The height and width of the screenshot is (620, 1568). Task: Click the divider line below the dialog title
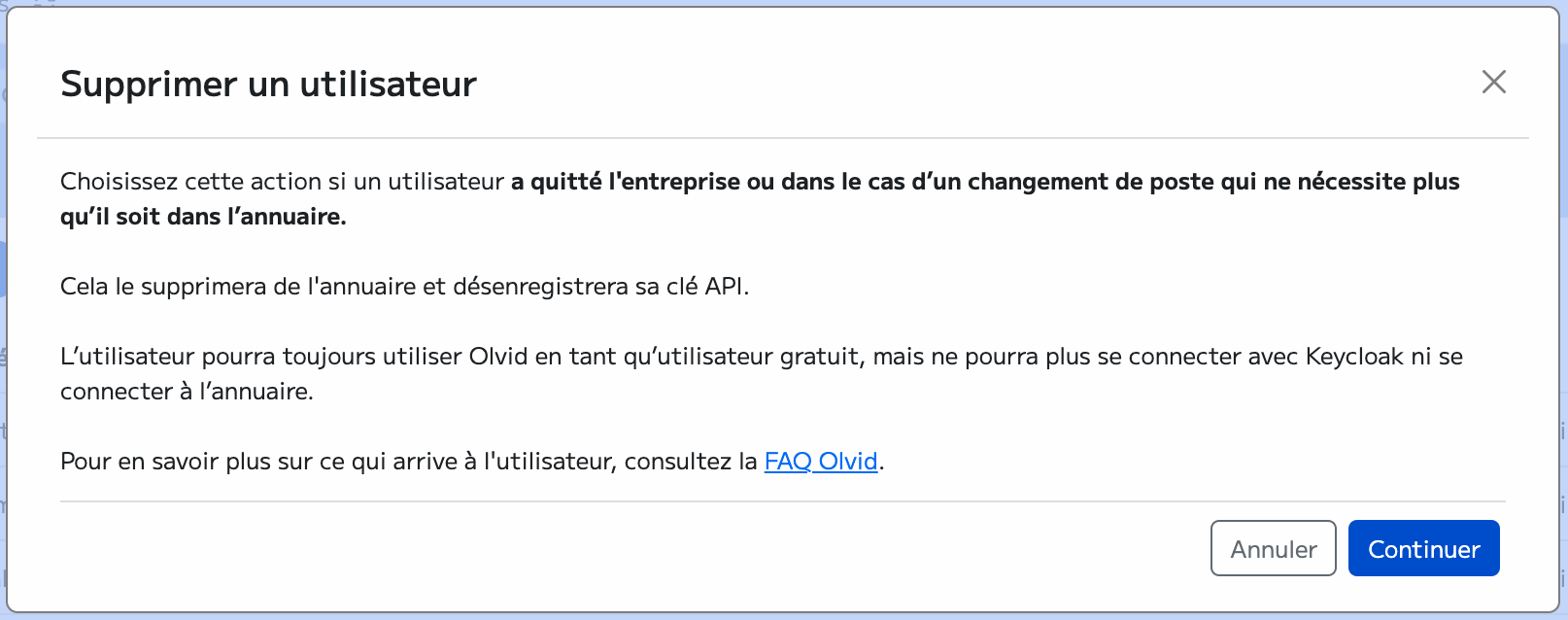coord(782,138)
